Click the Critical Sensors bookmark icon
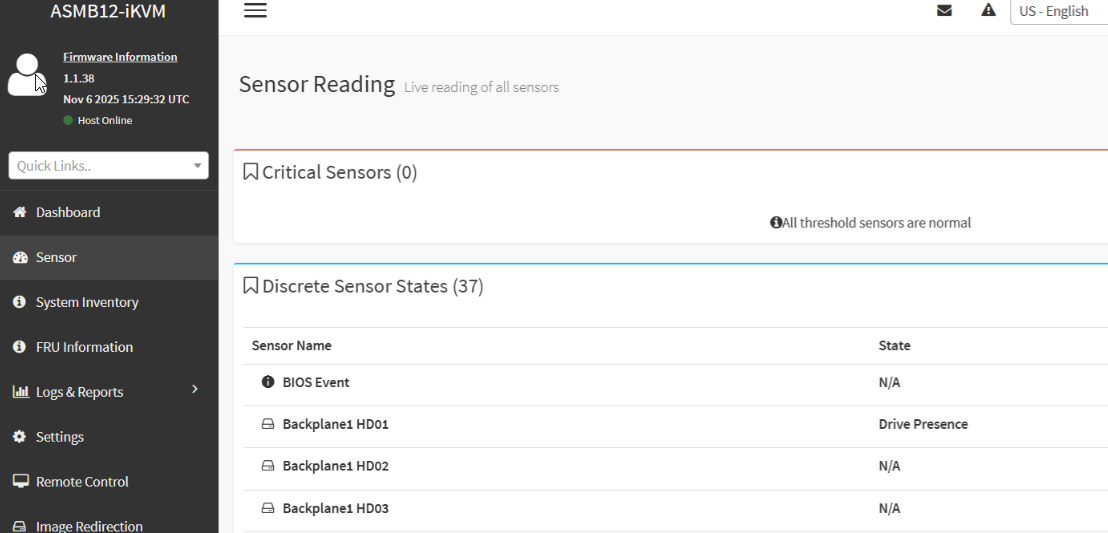 tap(251, 172)
